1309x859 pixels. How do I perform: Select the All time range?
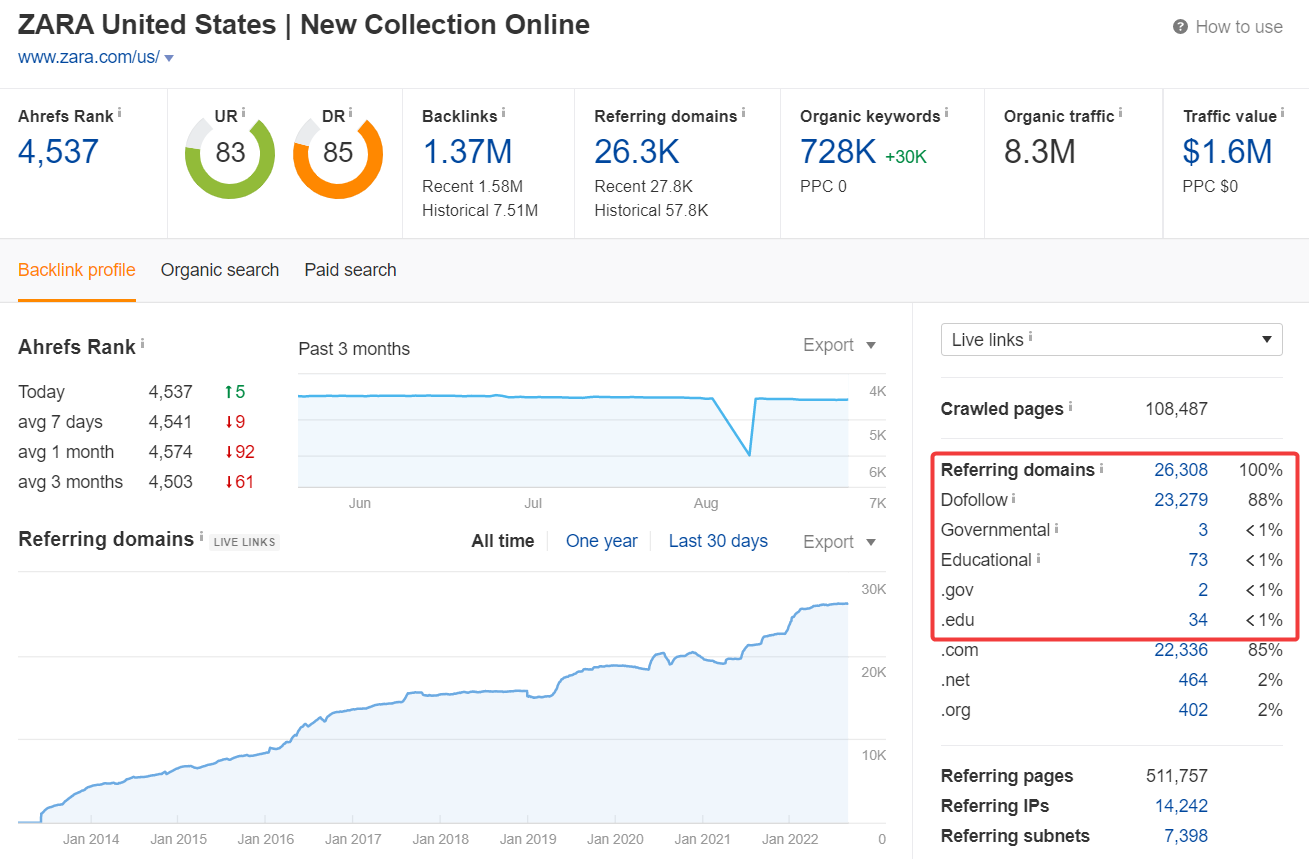point(503,541)
